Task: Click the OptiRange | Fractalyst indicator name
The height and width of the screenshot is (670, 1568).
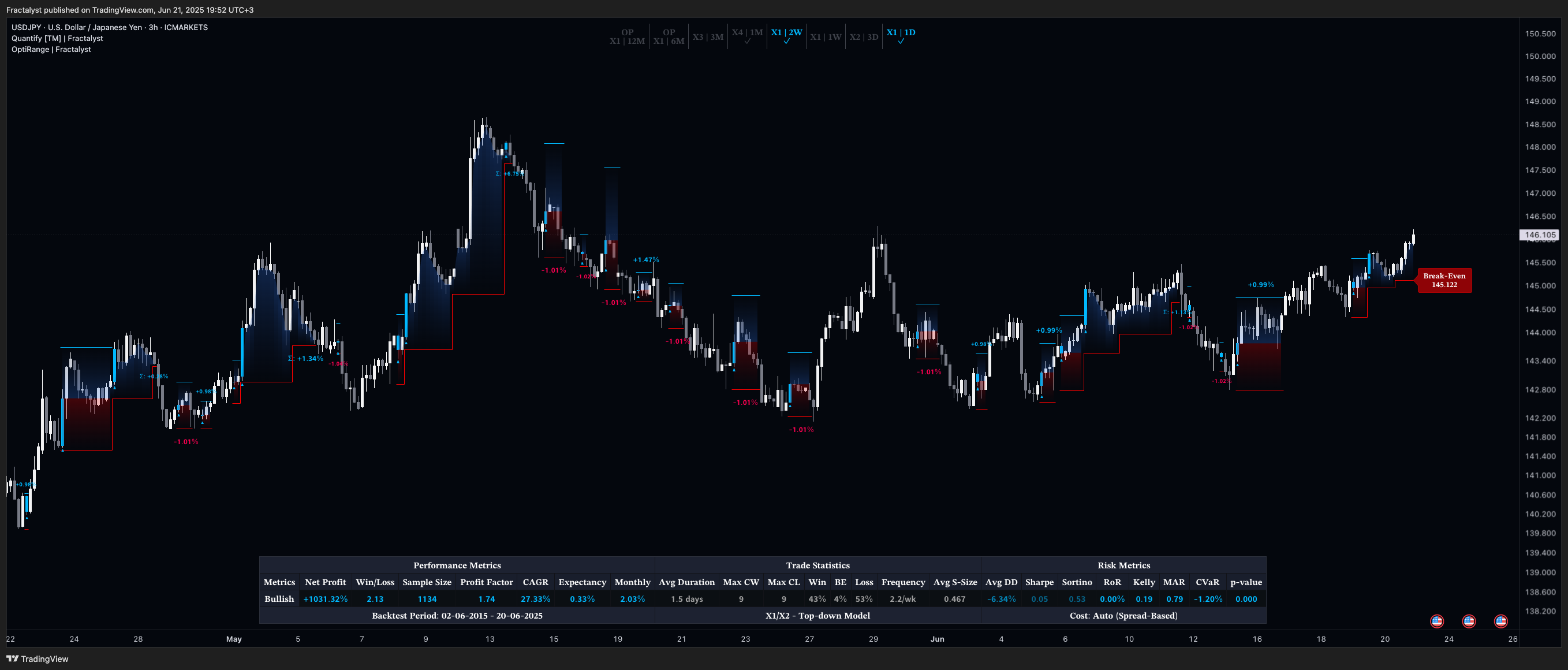Action: click(x=51, y=49)
